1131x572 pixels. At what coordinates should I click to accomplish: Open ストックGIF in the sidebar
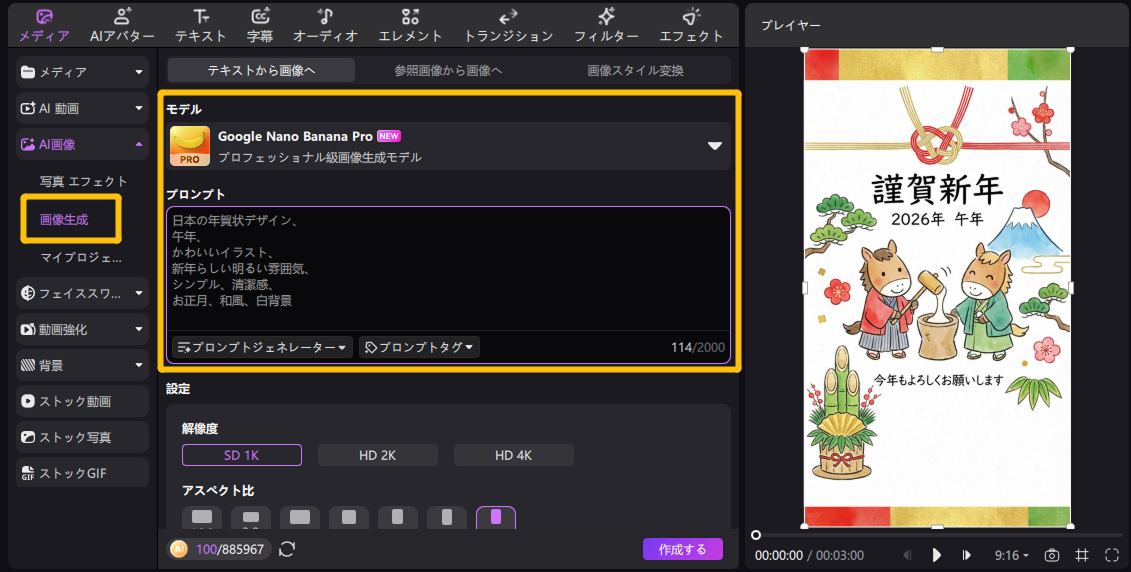pos(82,473)
